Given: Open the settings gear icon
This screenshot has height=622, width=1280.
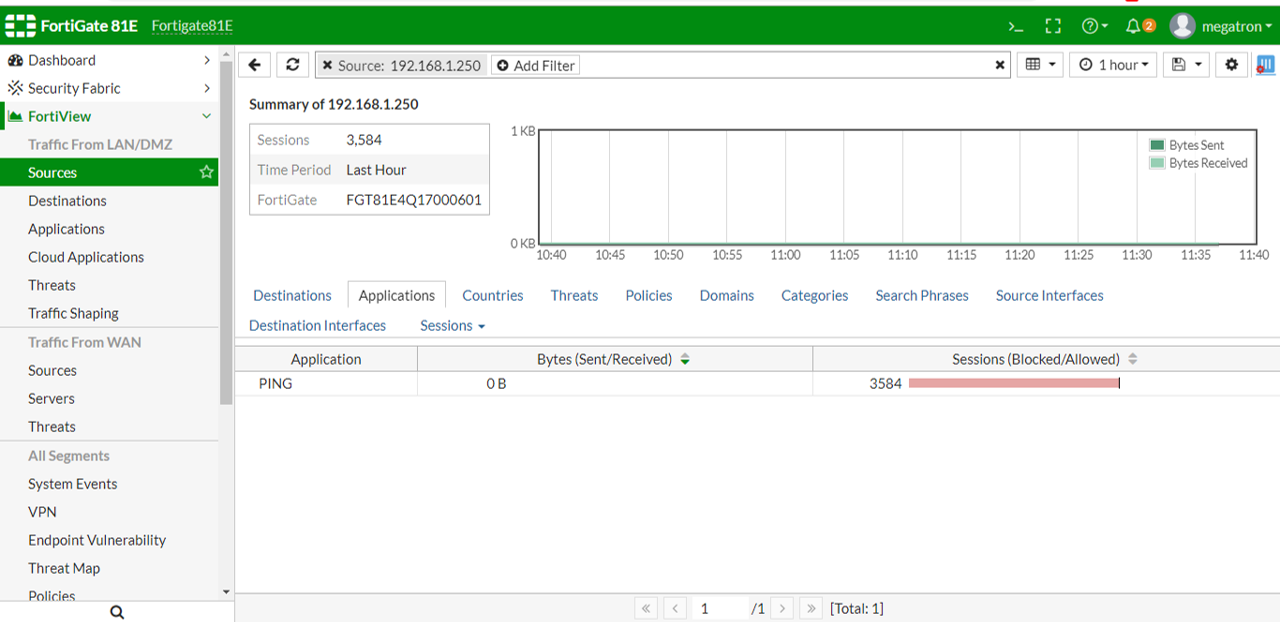Looking at the screenshot, I should pos(1231,65).
